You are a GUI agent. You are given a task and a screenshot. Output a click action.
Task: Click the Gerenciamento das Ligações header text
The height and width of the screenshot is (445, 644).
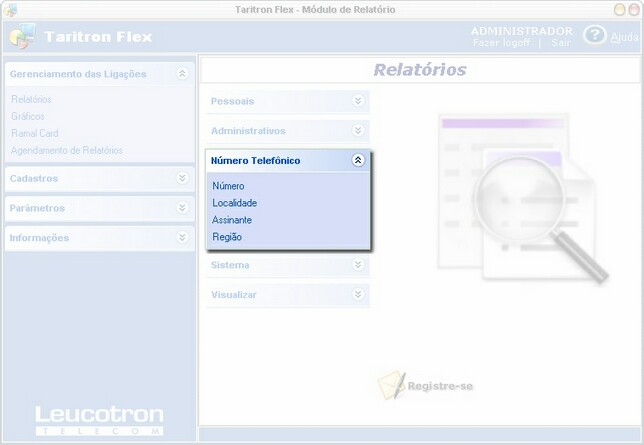(x=78, y=74)
